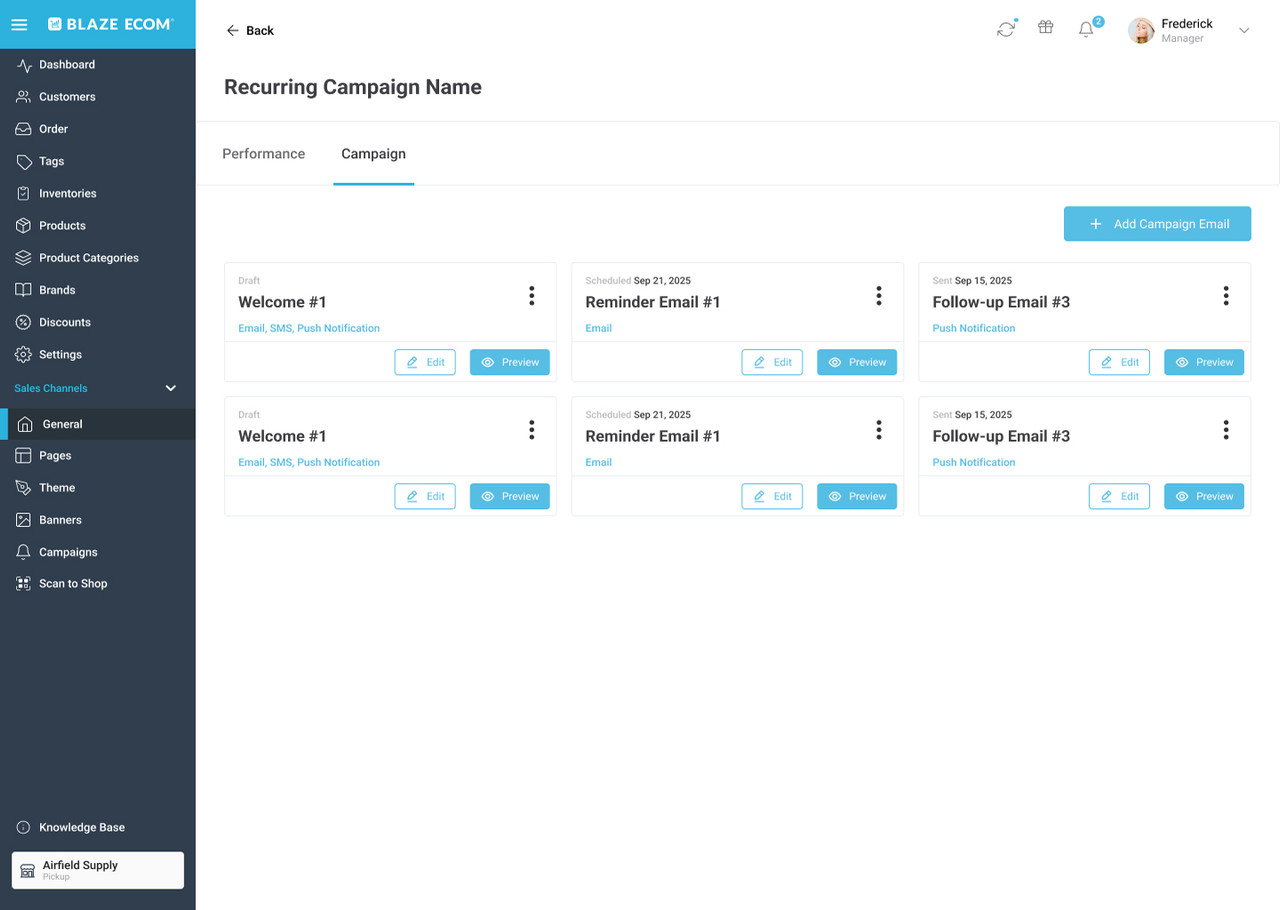Toggle the hamburger menu in the sidebar header

(x=19, y=24)
